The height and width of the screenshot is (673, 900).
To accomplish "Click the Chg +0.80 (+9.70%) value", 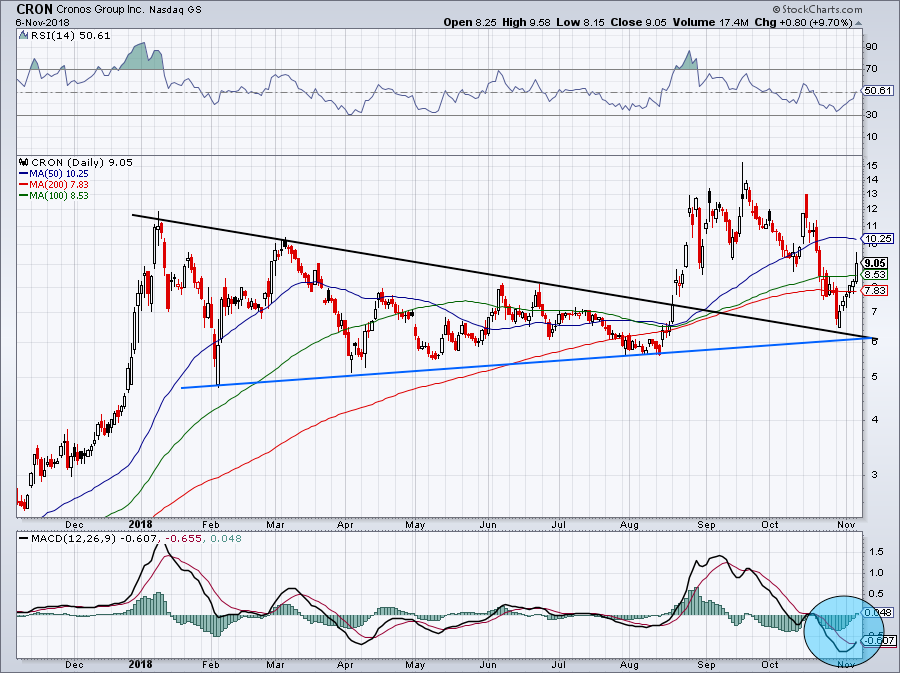I will click(803, 22).
